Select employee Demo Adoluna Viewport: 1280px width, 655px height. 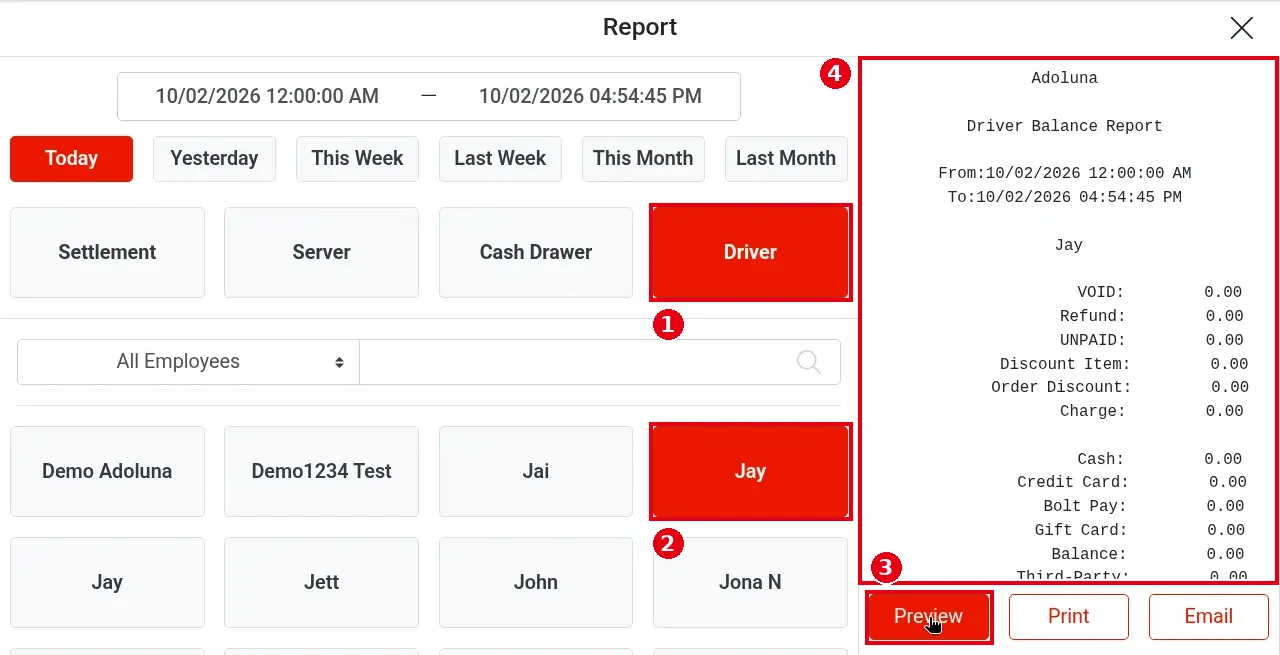[107, 471]
